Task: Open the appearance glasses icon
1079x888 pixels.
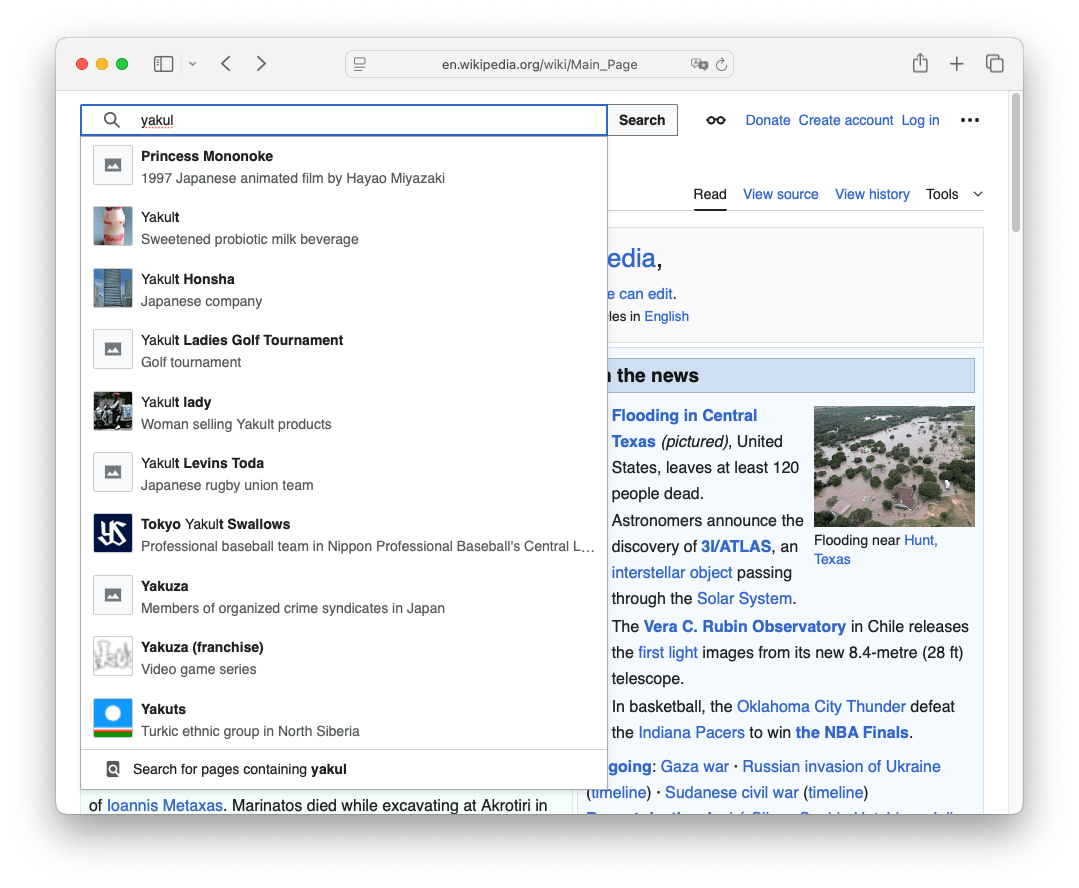Action: [716, 120]
